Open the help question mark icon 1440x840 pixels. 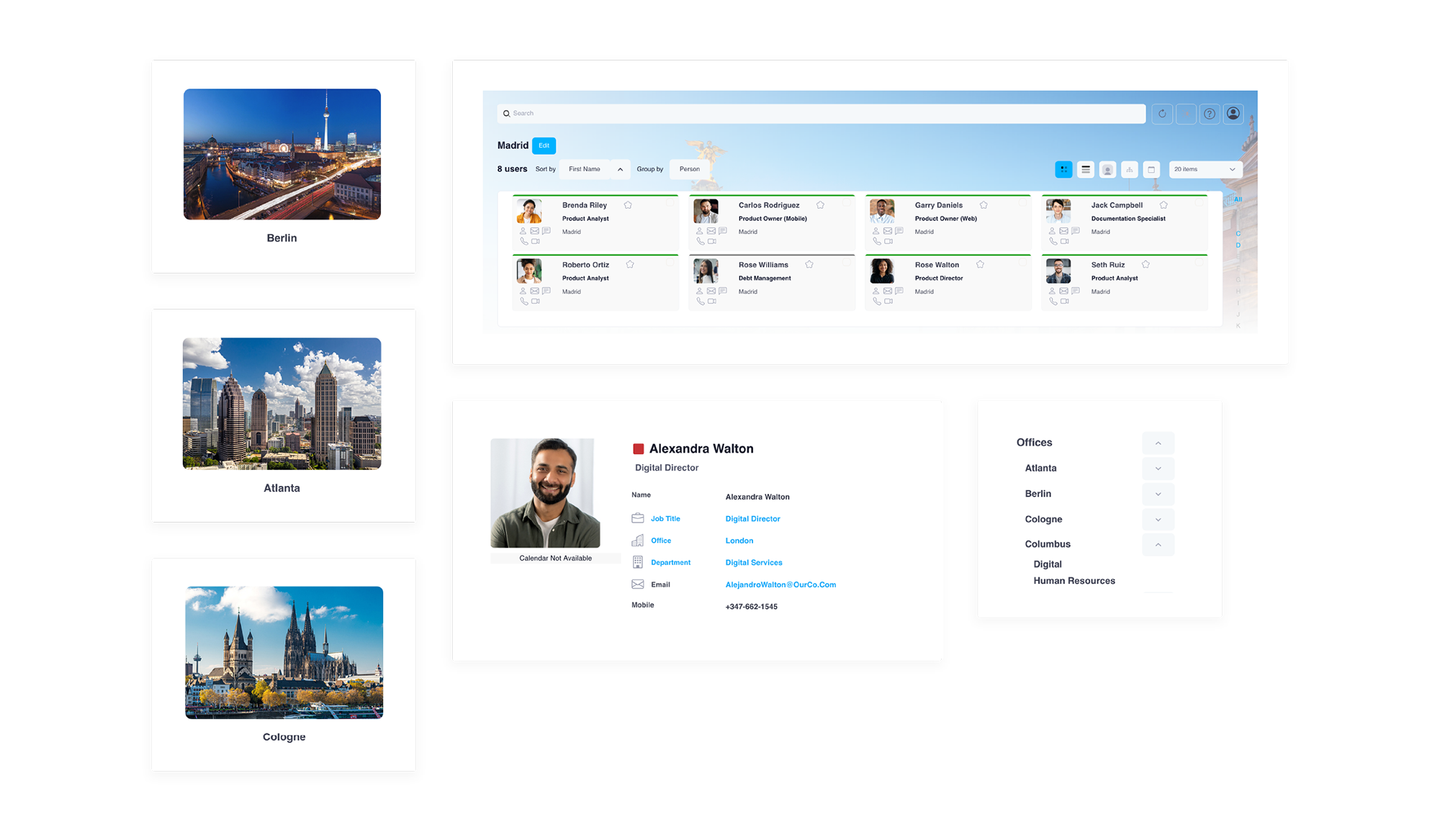pyautogui.click(x=1210, y=114)
